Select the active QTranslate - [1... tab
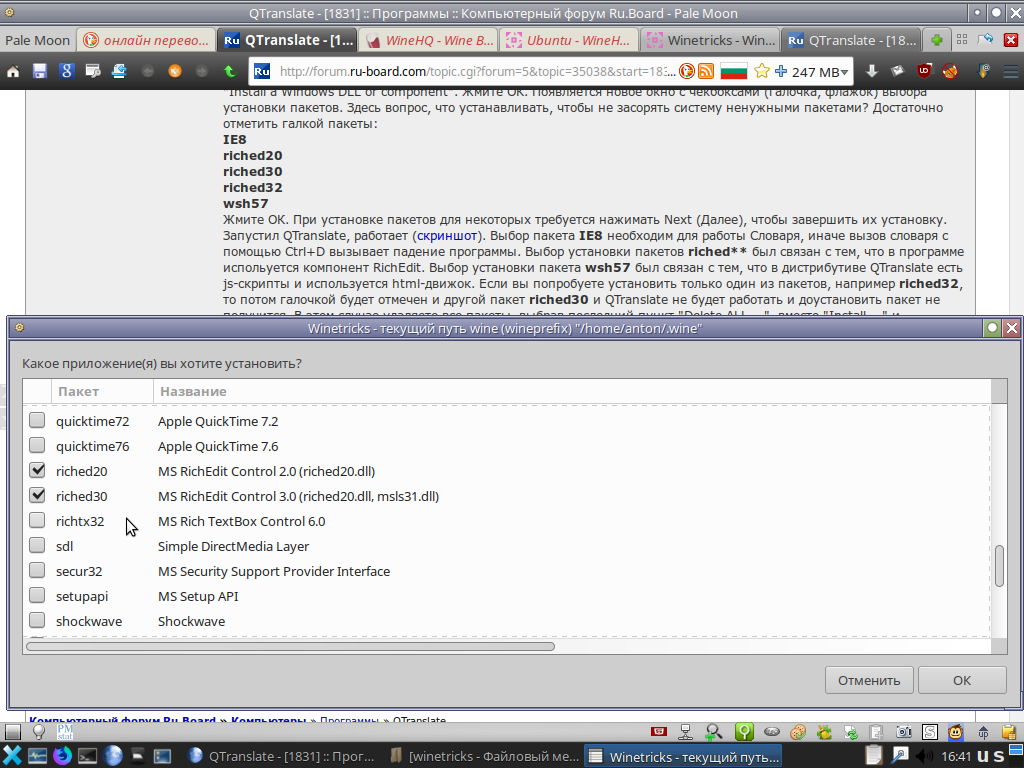The image size is (1024, 768). click(287, 40)
